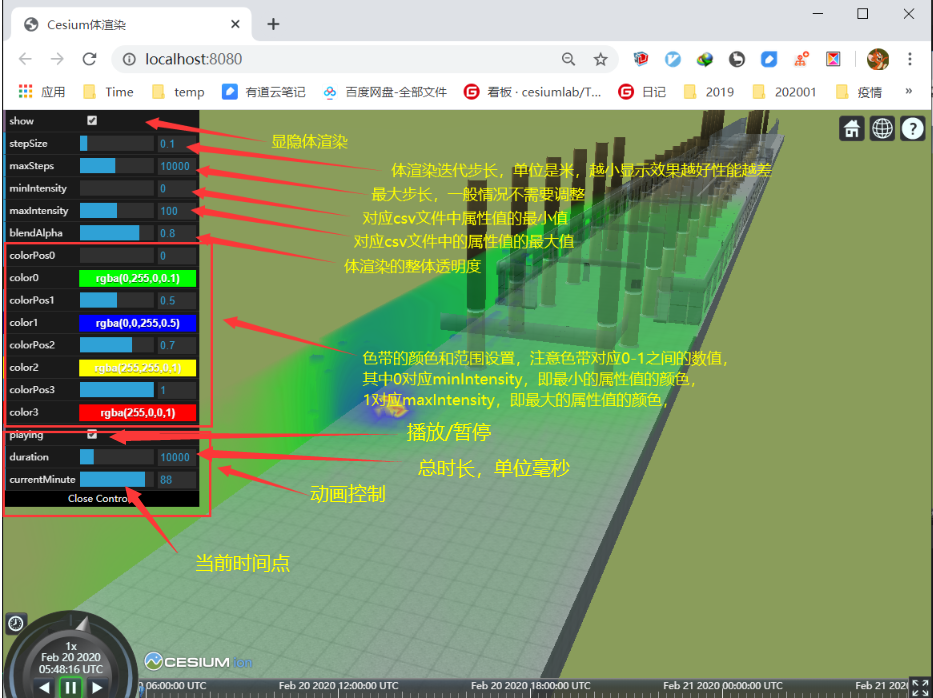933x698 pixels.
Task: Click the duration value field 10000
Action: click(177, 457)
